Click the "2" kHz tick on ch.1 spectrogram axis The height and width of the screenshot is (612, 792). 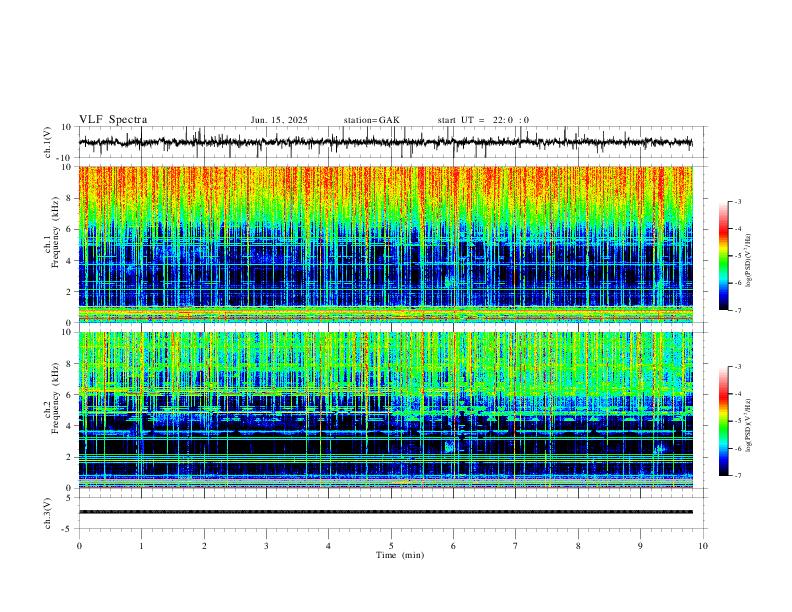pyautogui.click(x=70, y=291)
